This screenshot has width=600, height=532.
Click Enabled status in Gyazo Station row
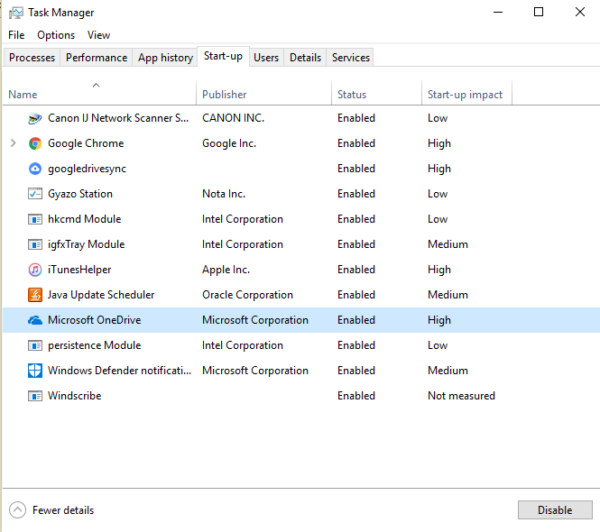[356, 194]
